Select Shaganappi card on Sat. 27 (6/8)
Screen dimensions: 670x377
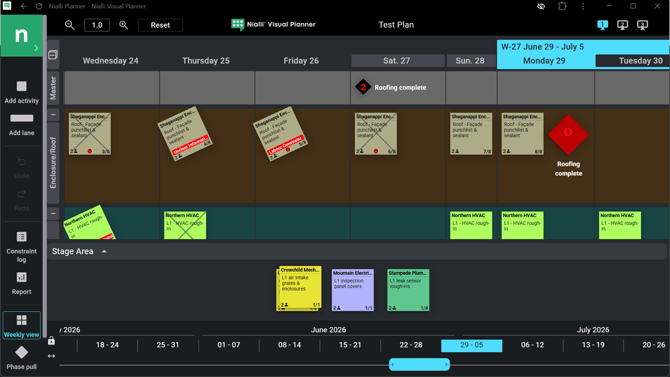tap(376, 134)
